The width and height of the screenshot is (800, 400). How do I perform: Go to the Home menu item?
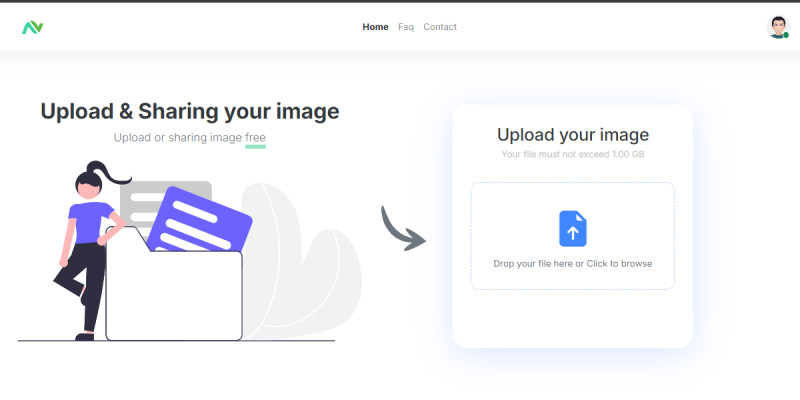(375, 27)
